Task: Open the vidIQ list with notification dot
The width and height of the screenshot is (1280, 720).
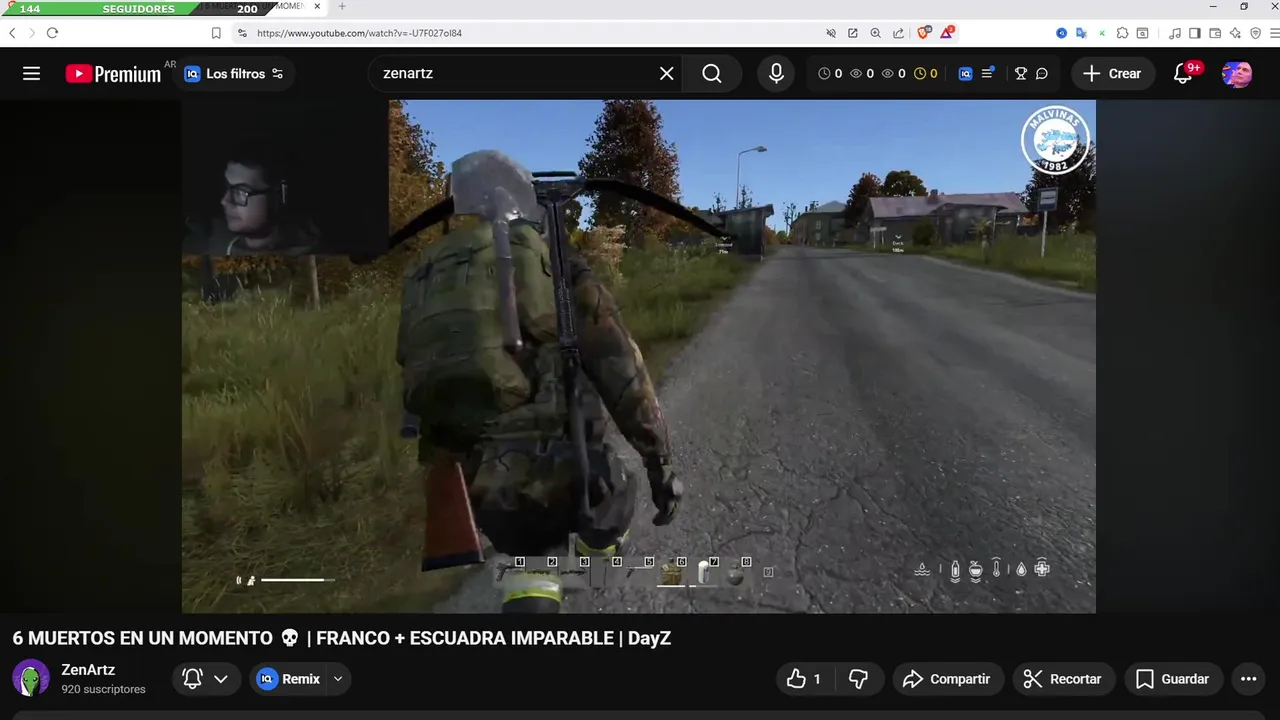Action: pos(988,74)
